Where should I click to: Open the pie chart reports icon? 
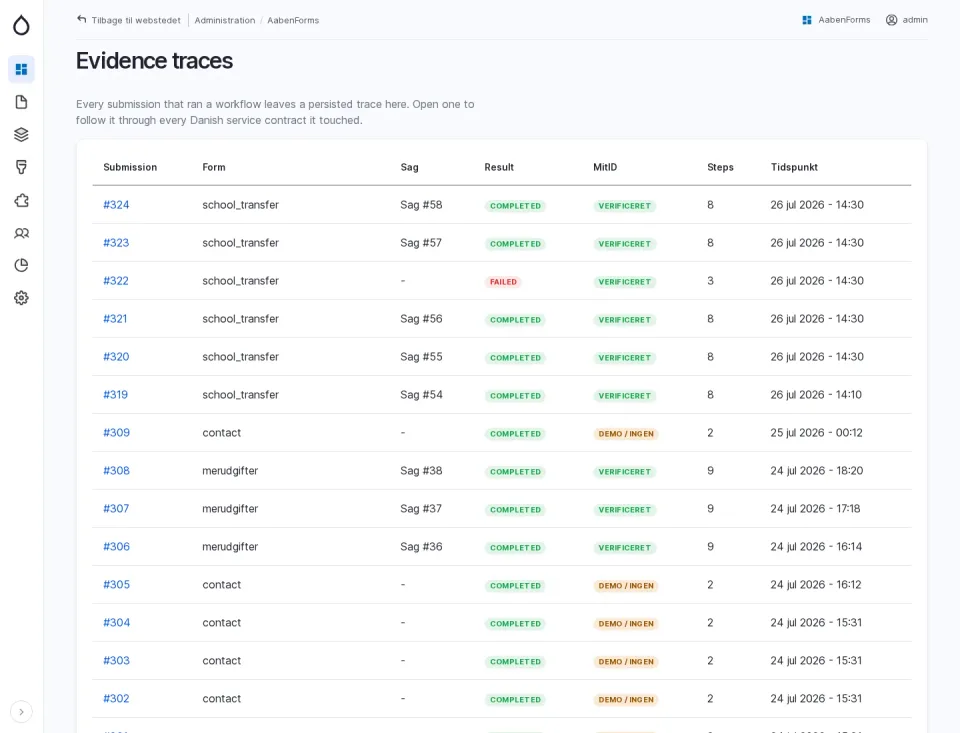tap(21, 265)
